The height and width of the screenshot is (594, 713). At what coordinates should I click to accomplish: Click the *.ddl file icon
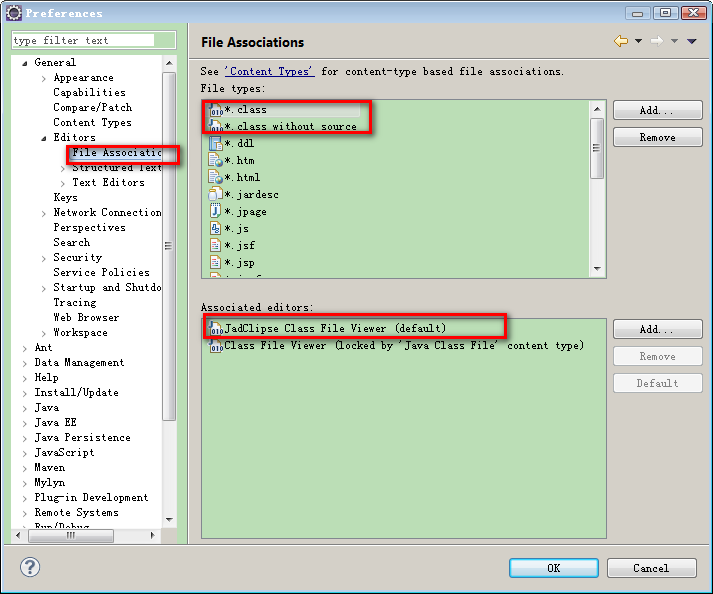pyautogui.click(x=216, y=143)
